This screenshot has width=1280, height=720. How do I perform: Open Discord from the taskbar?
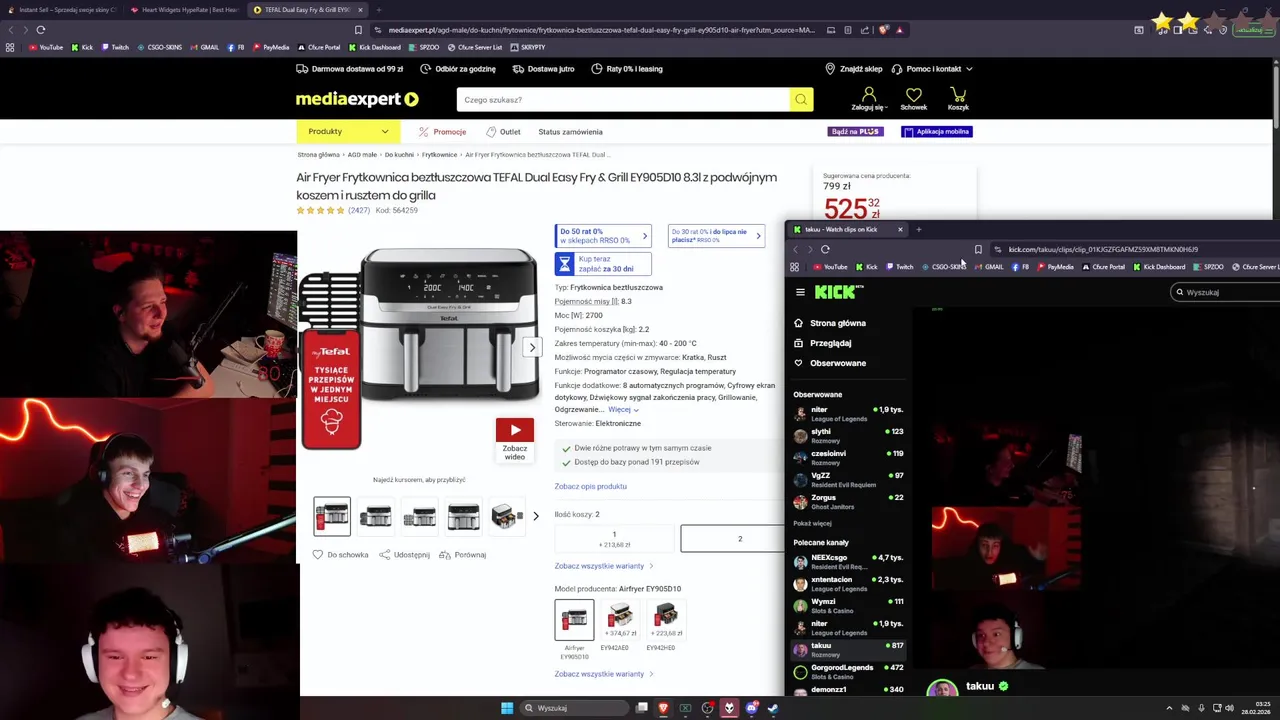[x=751, y=708]
